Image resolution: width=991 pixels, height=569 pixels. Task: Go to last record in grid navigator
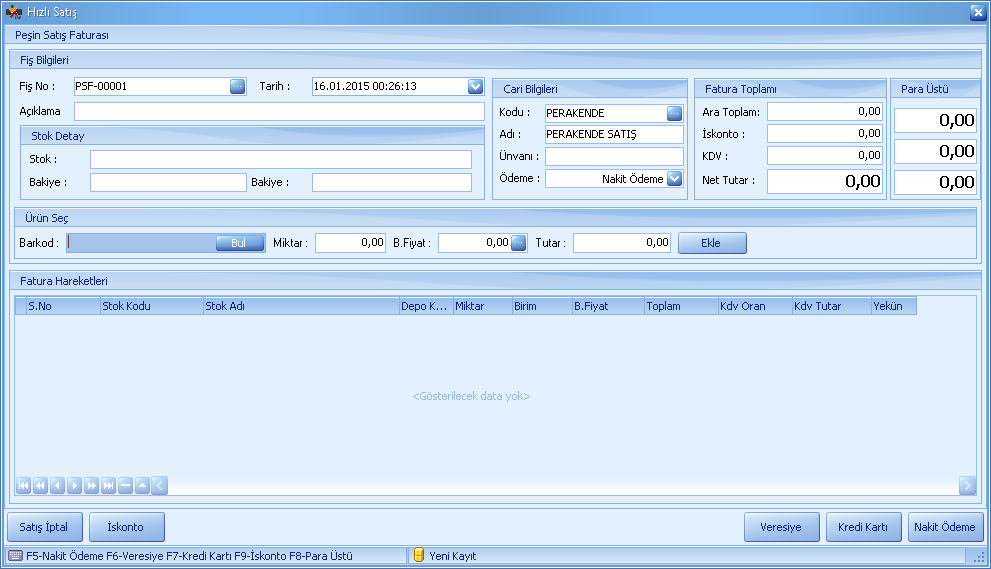click(x=108, y=485)
